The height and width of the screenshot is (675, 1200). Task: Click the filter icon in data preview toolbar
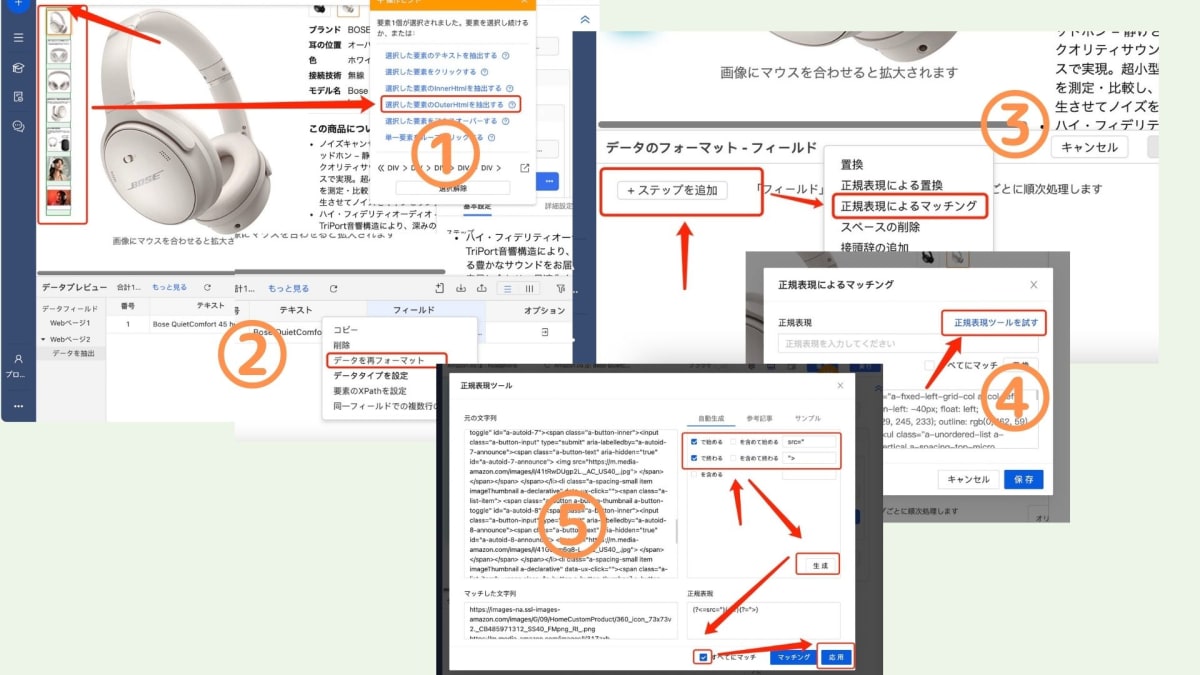coord(560,288)
